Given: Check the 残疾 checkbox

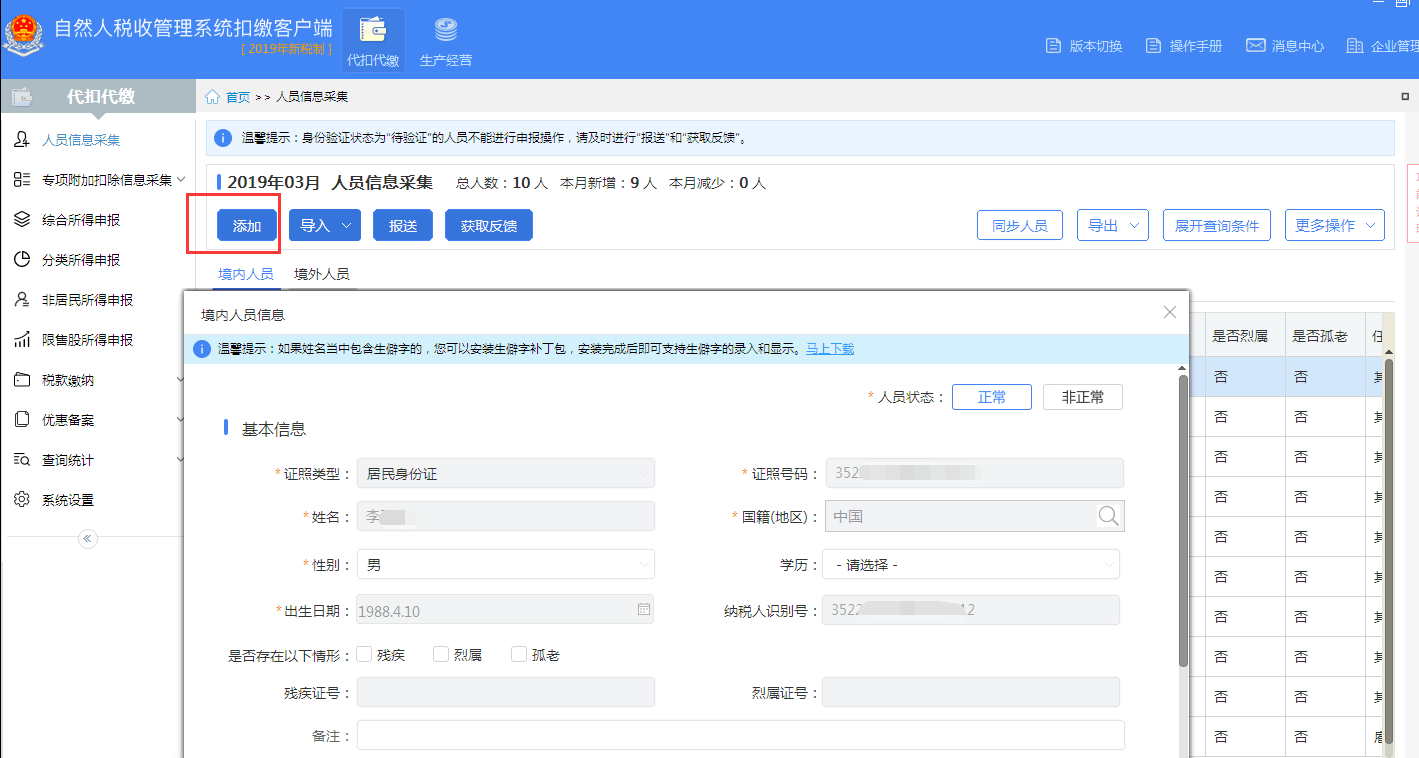Looking at the screenshot, I should pos(364,654).
